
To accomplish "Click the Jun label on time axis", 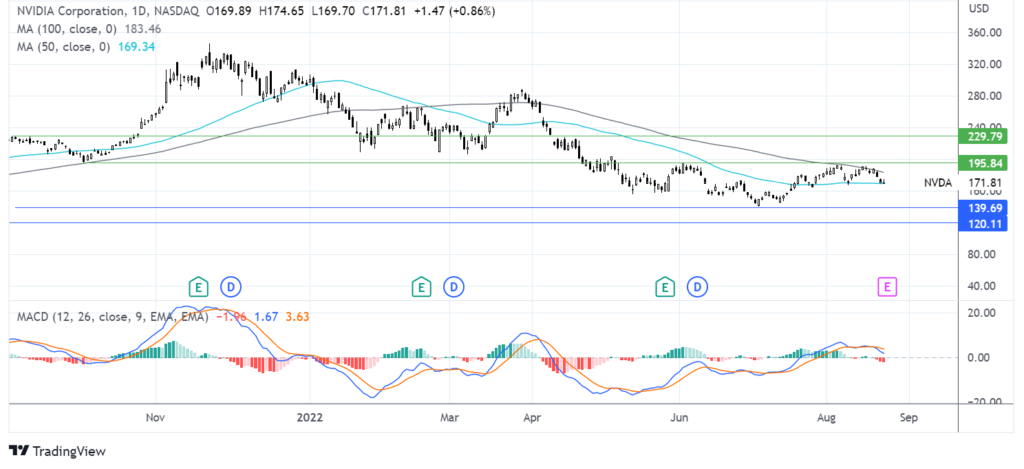I will click(x=679, y=417).
